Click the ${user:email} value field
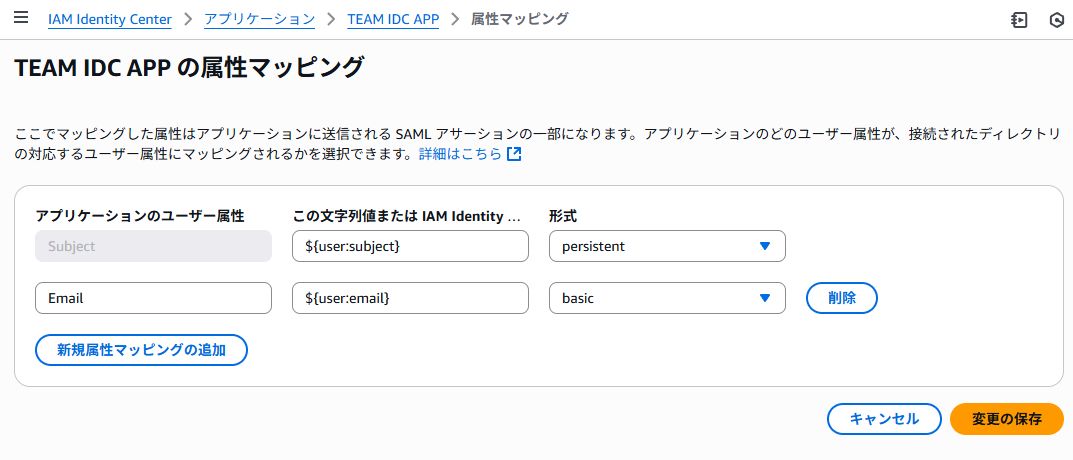 (410, 298)
